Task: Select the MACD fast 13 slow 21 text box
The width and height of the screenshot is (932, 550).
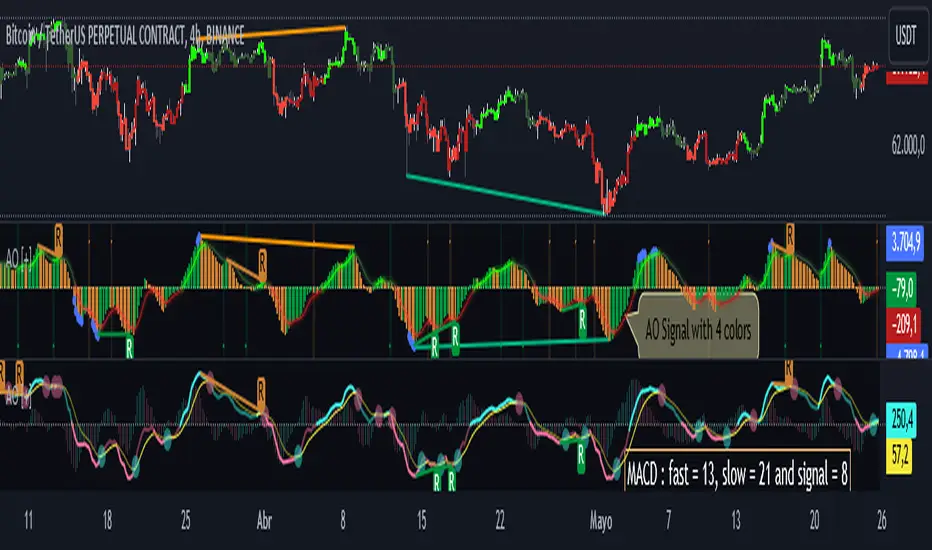Action: [x=737, y=474]
